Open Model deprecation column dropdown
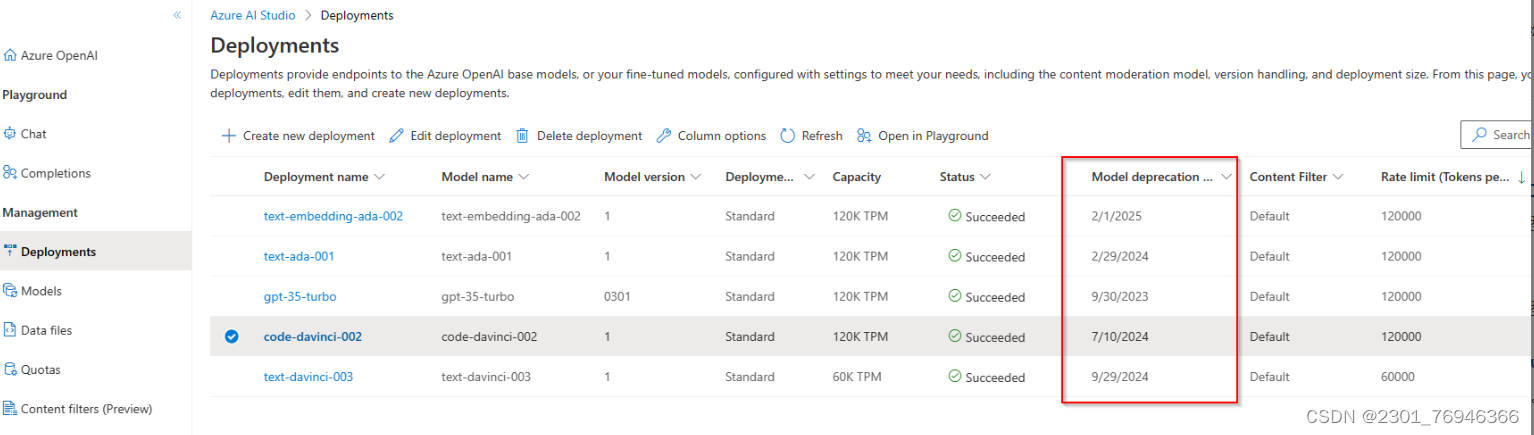The image size is (1534, 435). (1227, 177)
